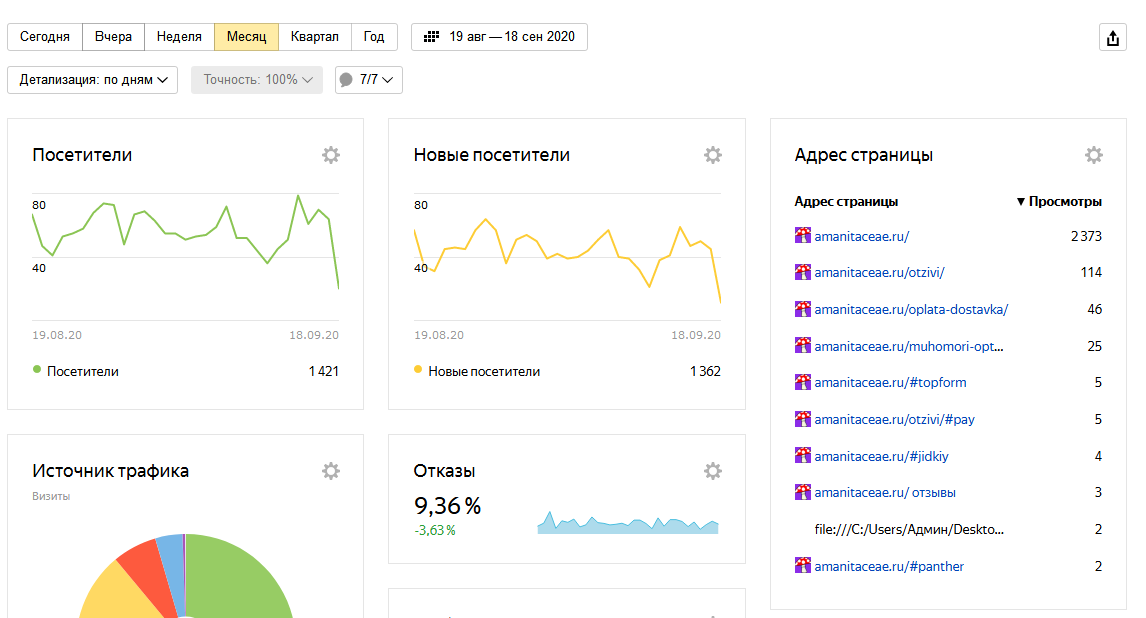Click favicon beside amanitaceae.ru/#topform
Image resolution: width=1146 pixels, height=618 pixels.
802,382
